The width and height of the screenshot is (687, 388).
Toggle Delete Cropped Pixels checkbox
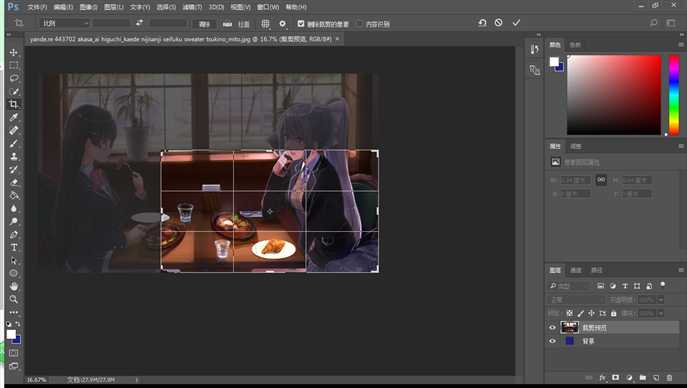tap(301, 24)
